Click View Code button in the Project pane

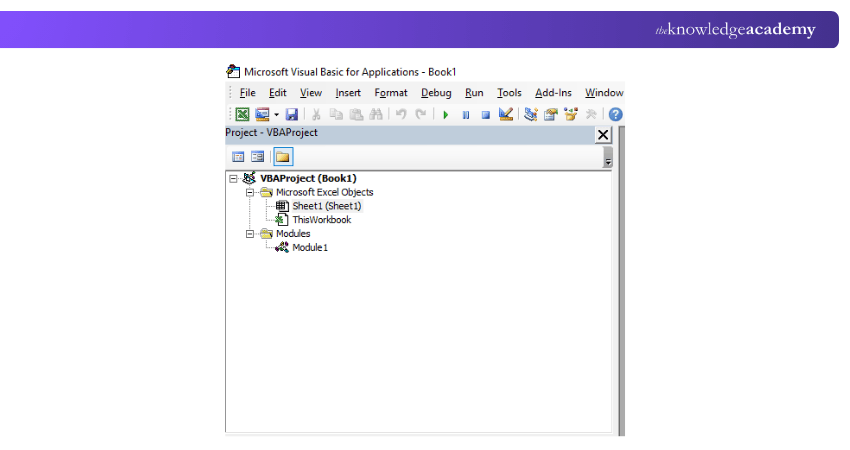click(238, 156)
